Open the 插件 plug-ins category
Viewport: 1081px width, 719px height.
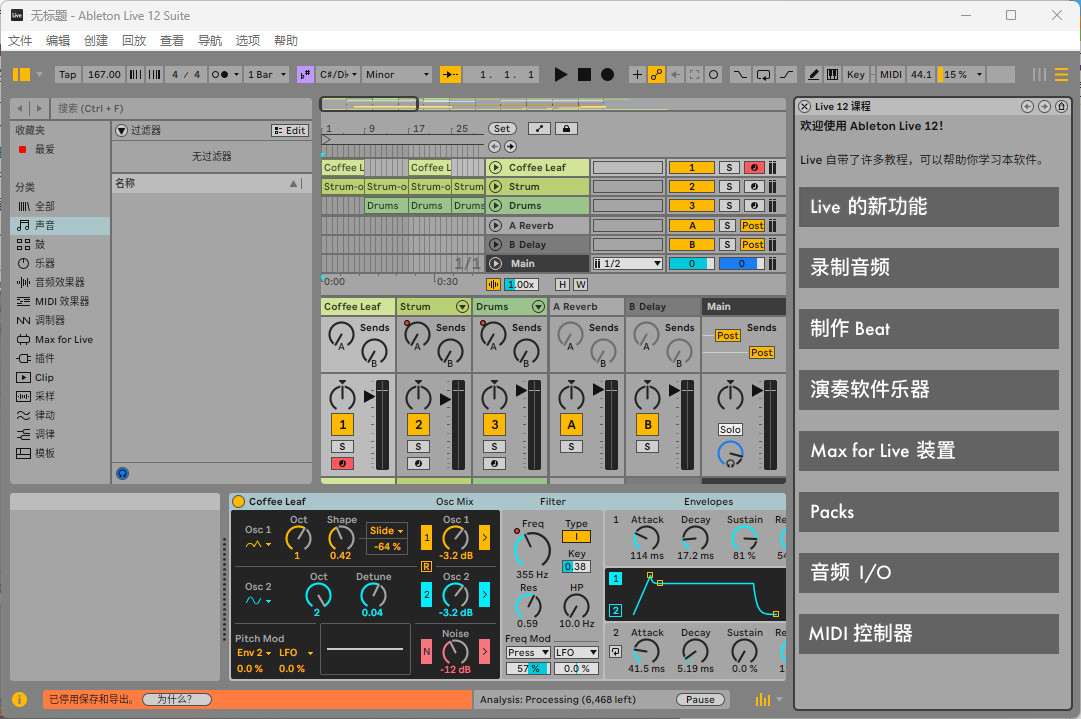[60, 358]
